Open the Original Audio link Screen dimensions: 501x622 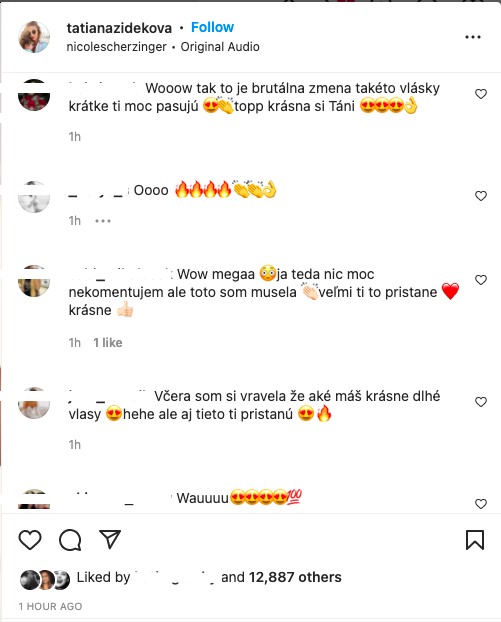coord(220,47)
